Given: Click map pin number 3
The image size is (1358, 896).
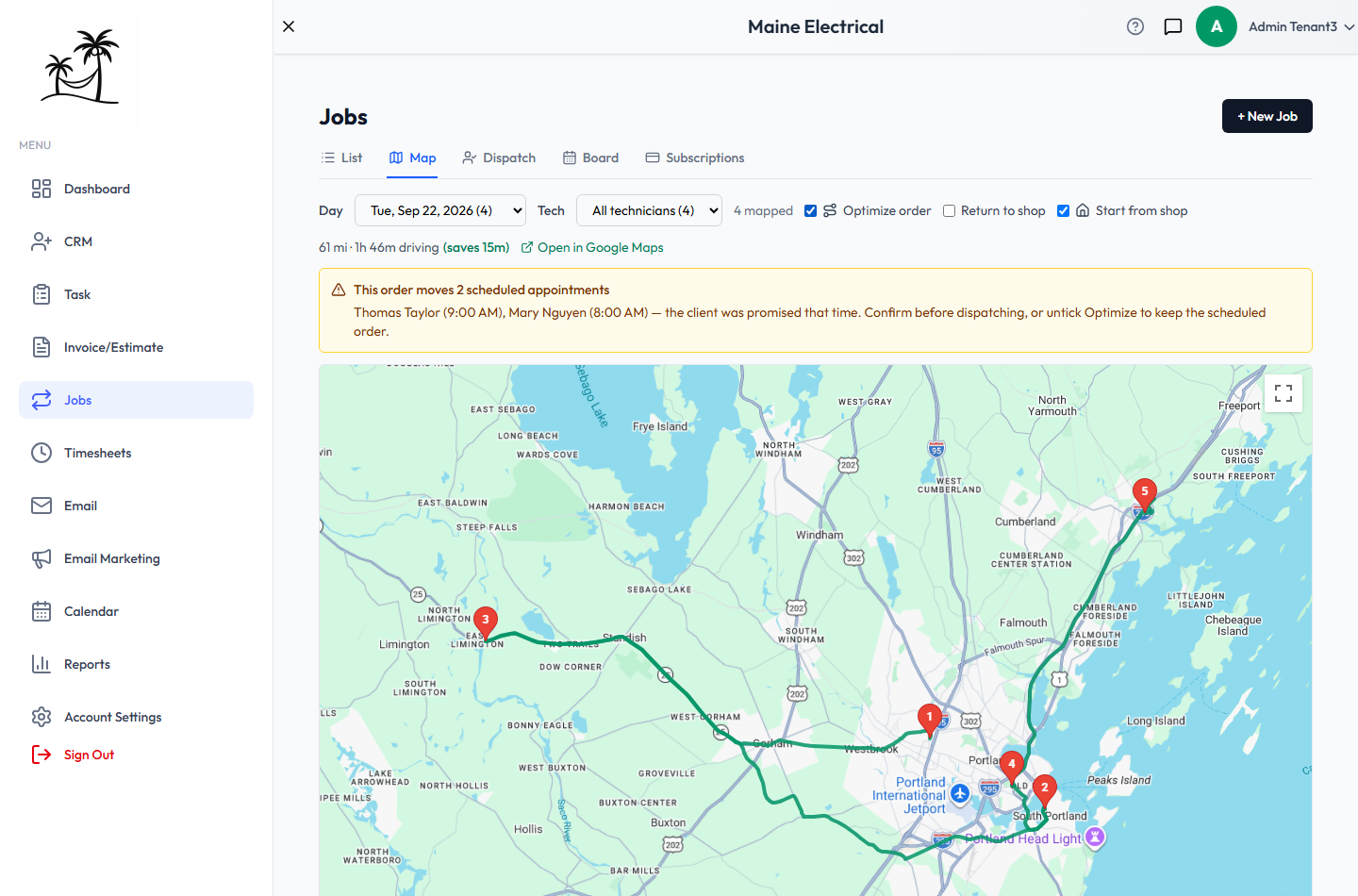Looking at the screenshot, I should (x=486, y=623).
